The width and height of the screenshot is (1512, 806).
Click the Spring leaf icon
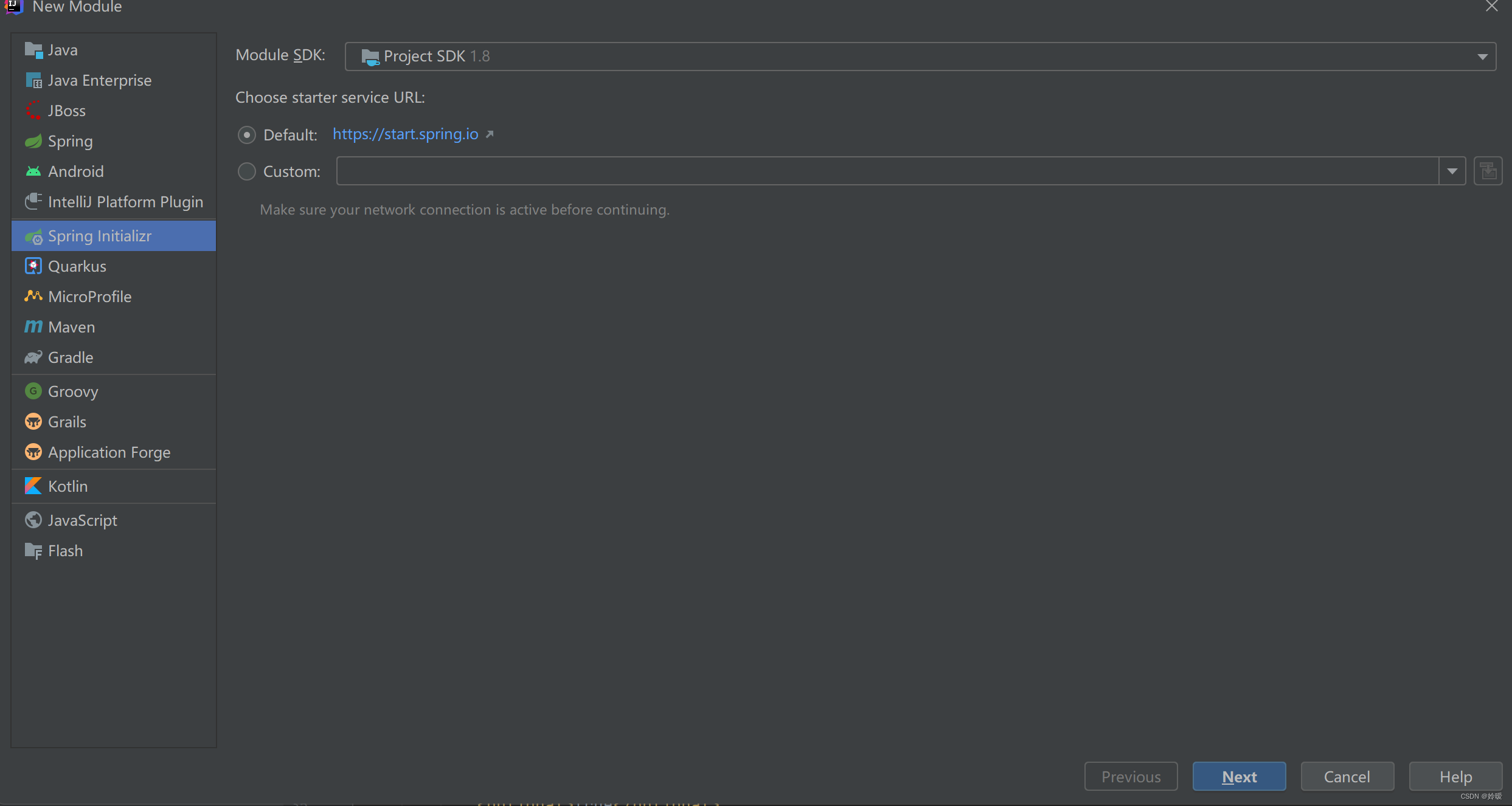(x=33, y=141)
